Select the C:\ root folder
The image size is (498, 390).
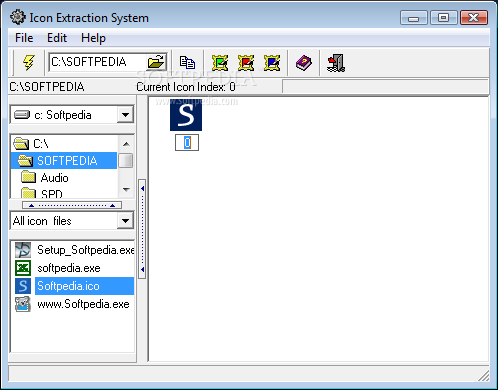click(x=41, y=144)
